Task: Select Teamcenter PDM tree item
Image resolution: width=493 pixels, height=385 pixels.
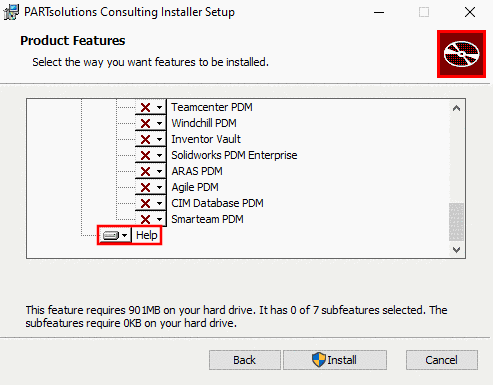Action: tap(212, 107)
